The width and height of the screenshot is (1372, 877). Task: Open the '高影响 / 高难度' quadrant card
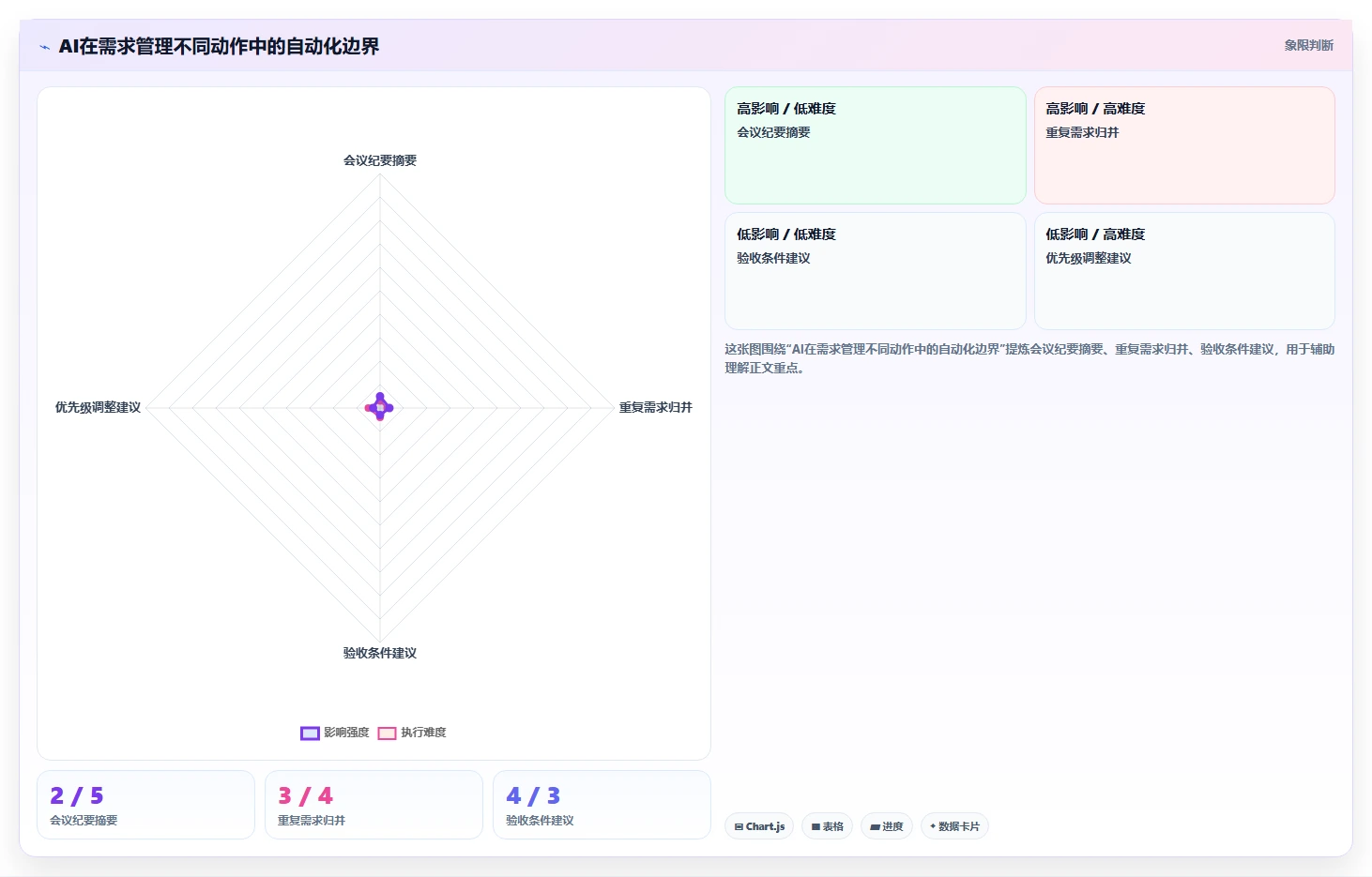pyautogui.click(x=1184, y=145)
